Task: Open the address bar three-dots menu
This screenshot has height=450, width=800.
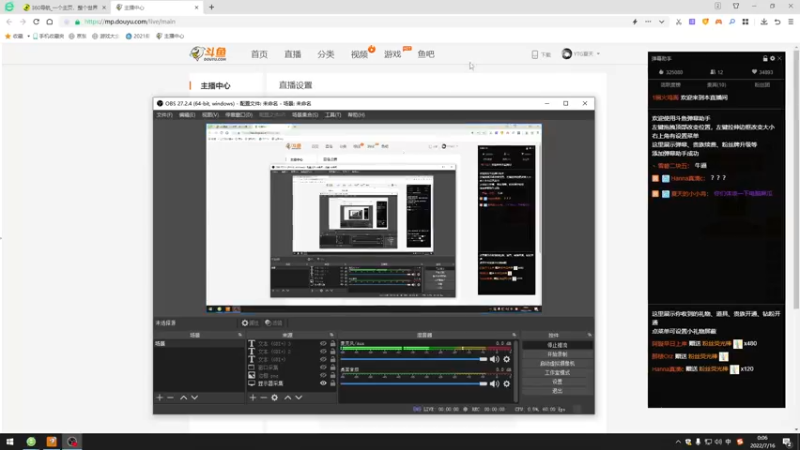Action: tap(648, 22)
